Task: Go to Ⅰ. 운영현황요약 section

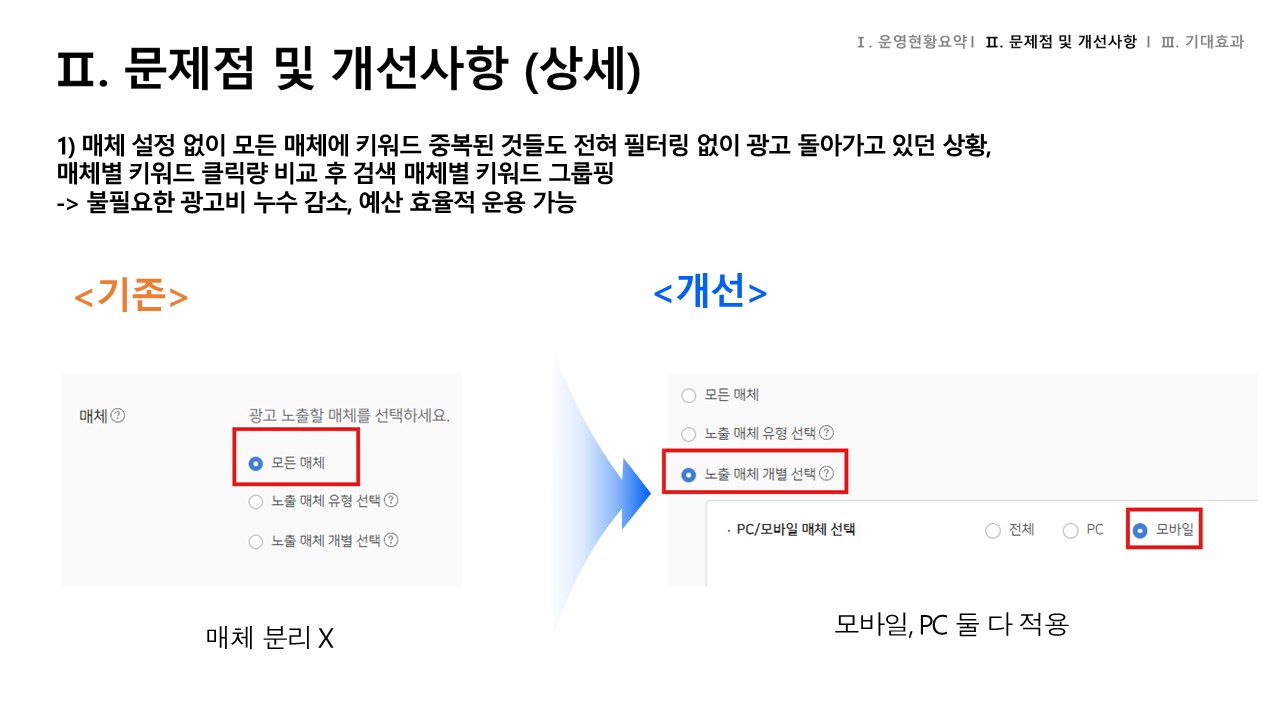Action: (913, 42)
